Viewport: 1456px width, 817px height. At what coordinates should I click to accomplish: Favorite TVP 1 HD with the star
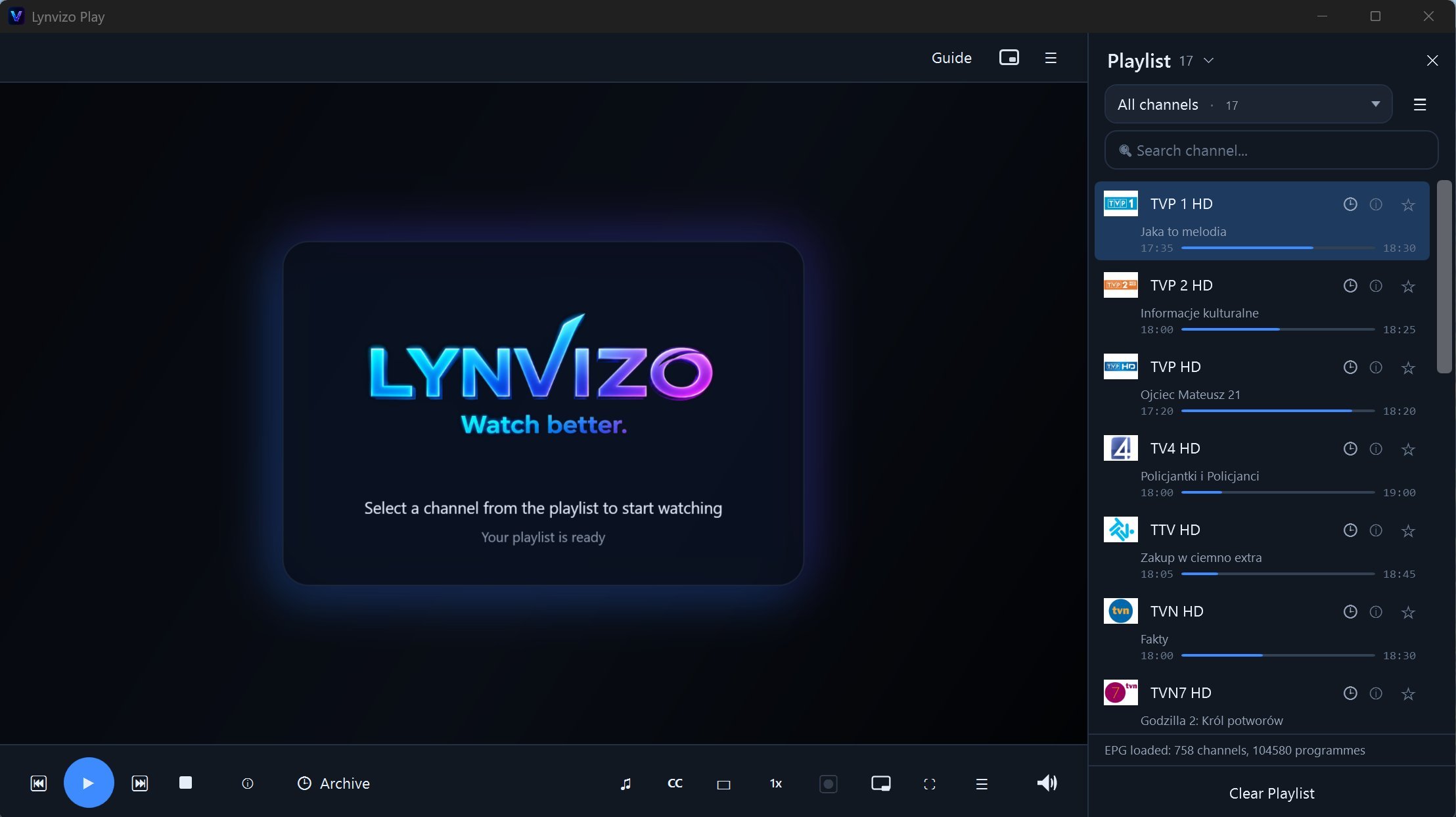[x=1408, y=205]
